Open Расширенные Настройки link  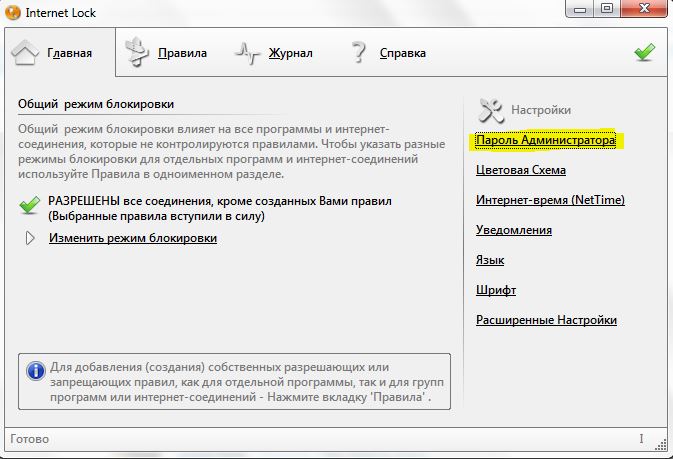coord(546,320)
